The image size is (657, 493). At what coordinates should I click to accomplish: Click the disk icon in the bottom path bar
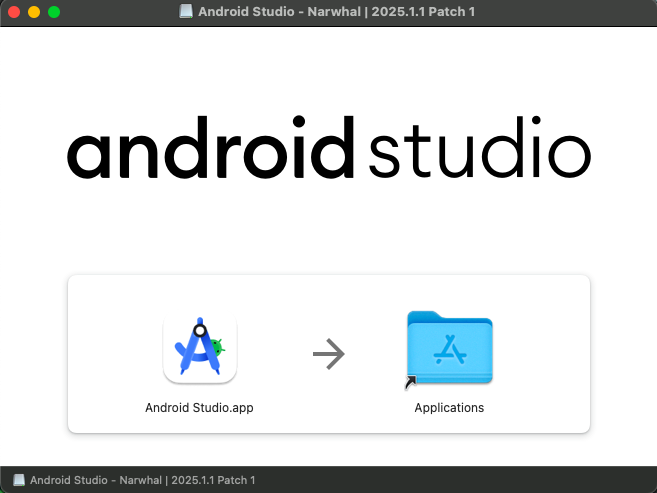pos(19,480)
